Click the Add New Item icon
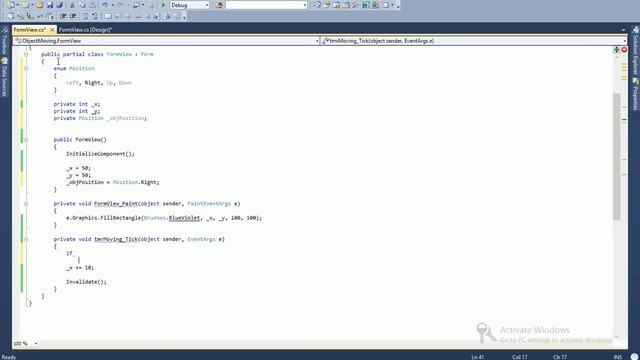 (25, 5)
